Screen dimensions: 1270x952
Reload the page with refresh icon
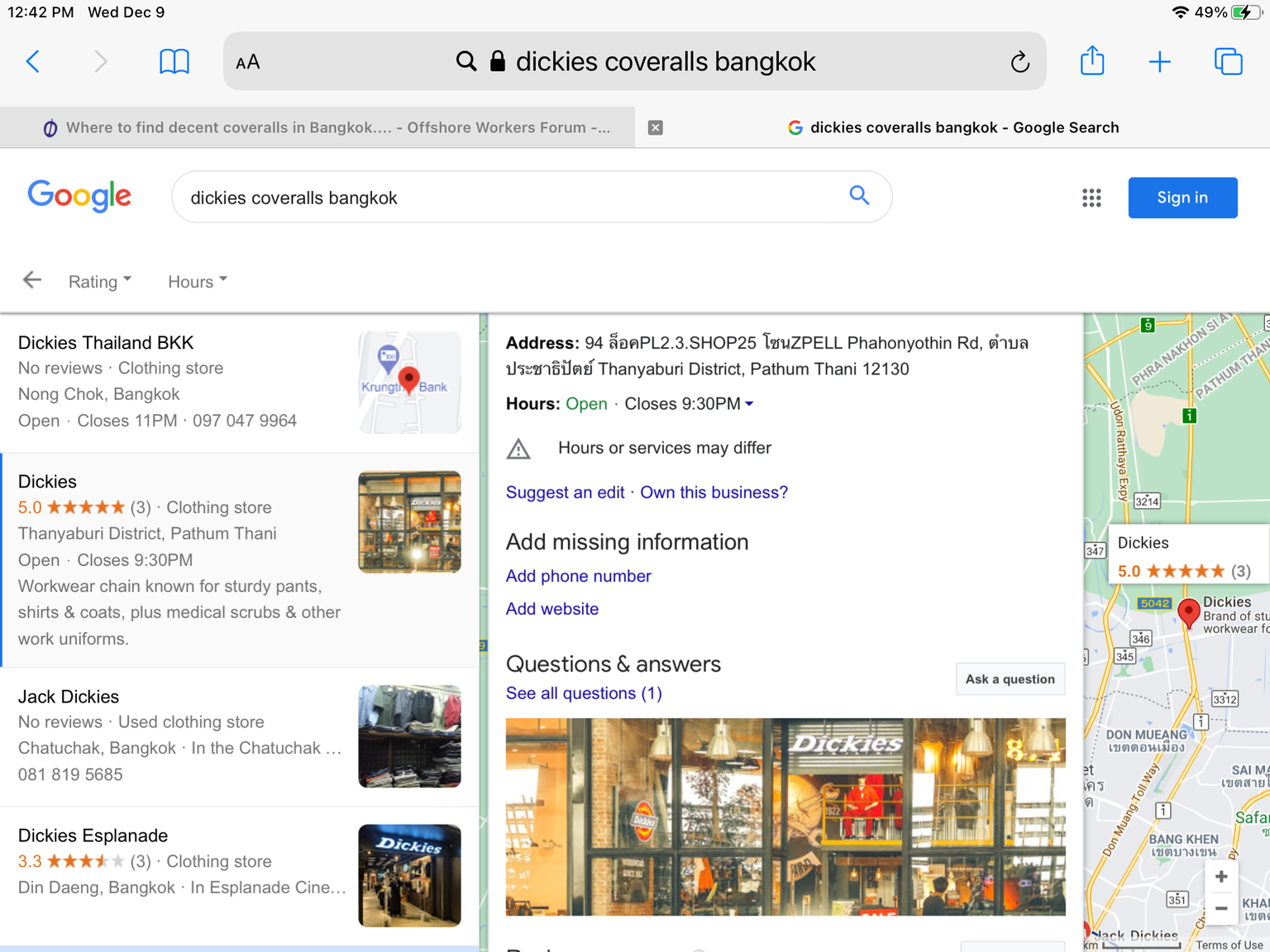1020,61
